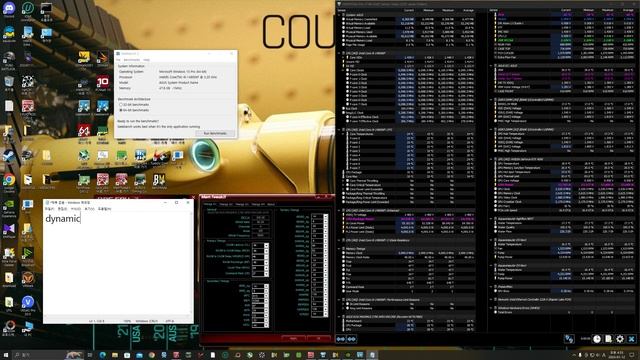This screenshot has width=640, height=360.
Task: Click the HWiNFO collapse arrows icon beside it
Action: pos(351,339)
